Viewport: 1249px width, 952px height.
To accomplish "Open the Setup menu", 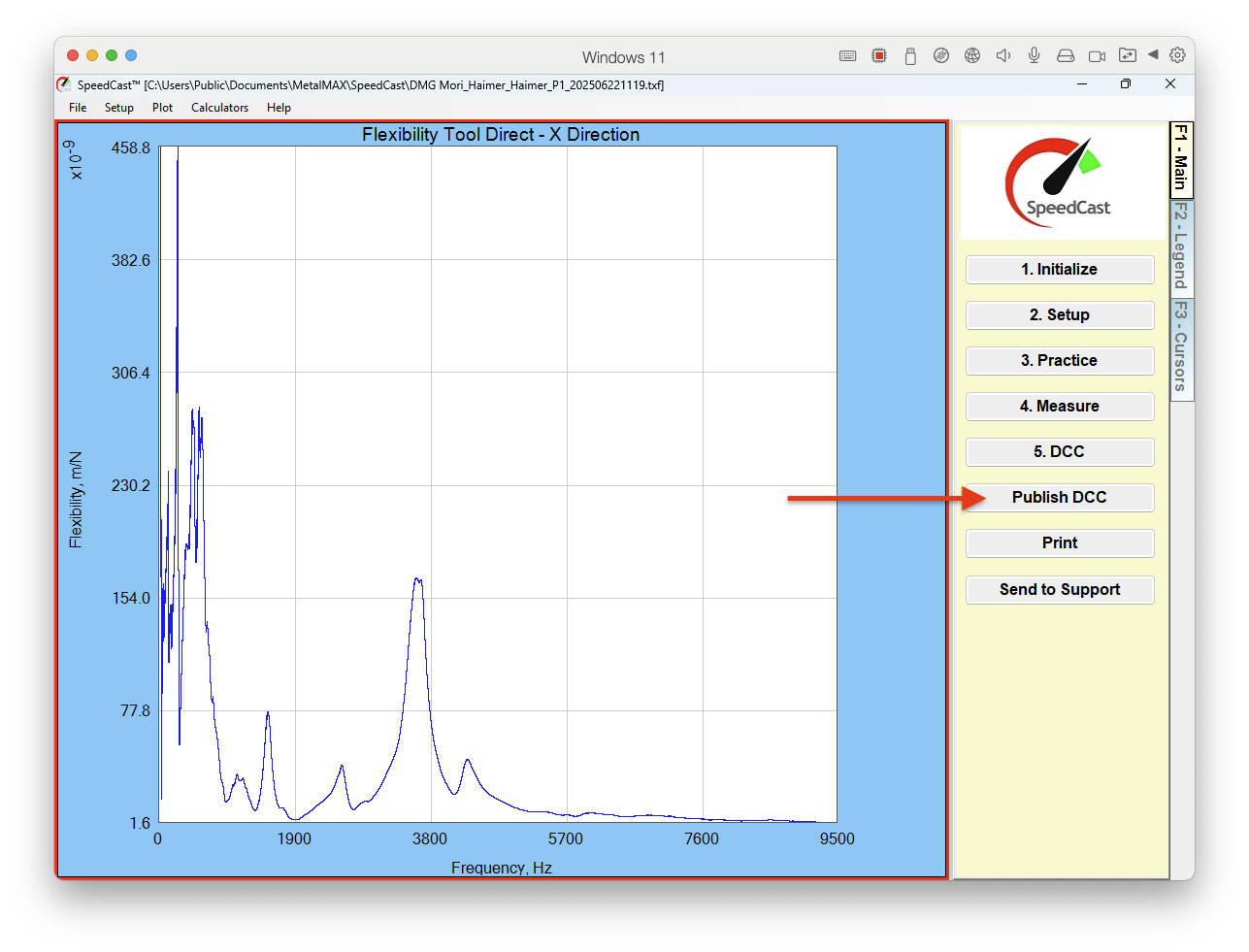I will point(119,108).
